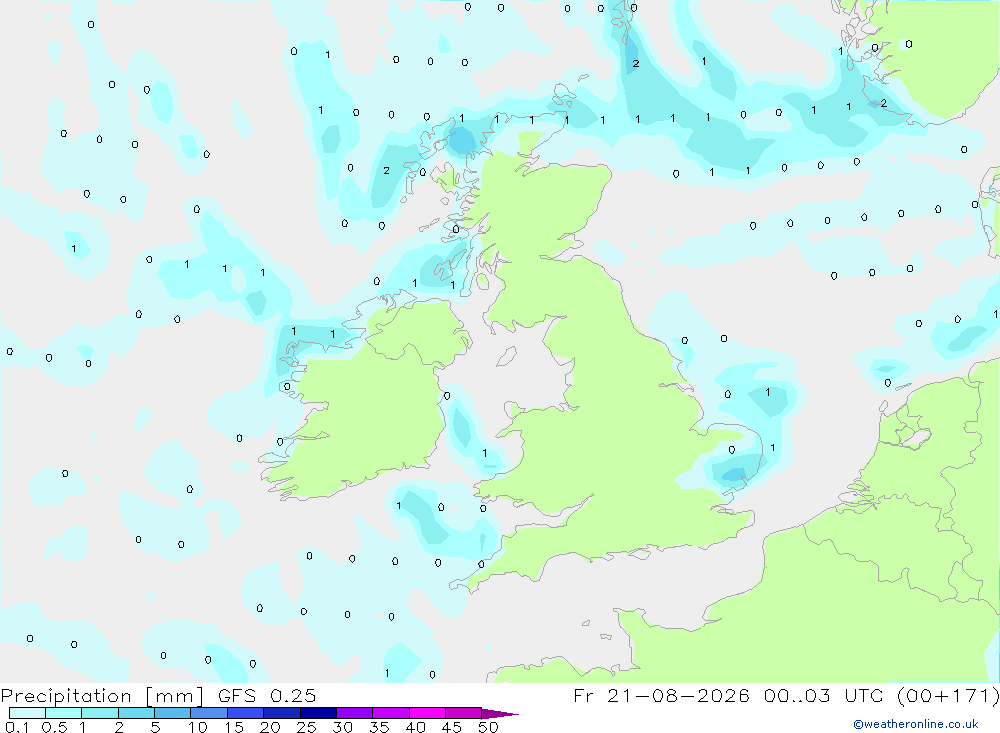Click the '00..03 UTC' time range text
This screenshot has width=1000, height=733.
[x=821, y=696]
